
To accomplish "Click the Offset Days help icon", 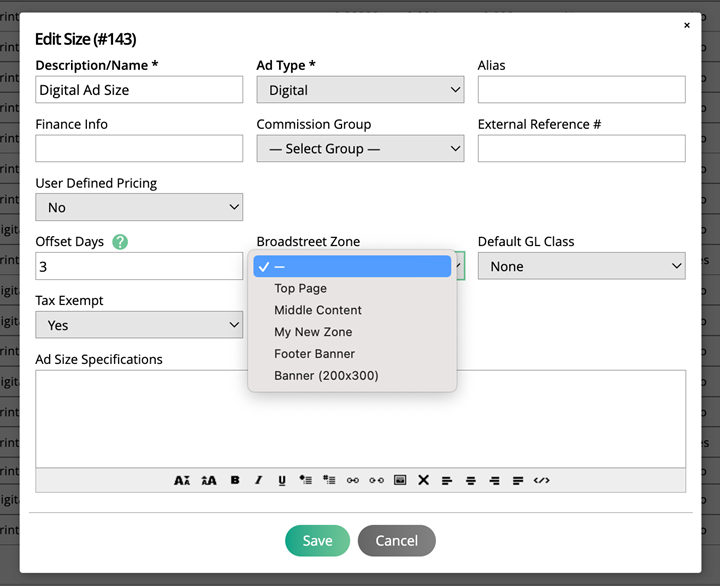I will click(120, 242).
